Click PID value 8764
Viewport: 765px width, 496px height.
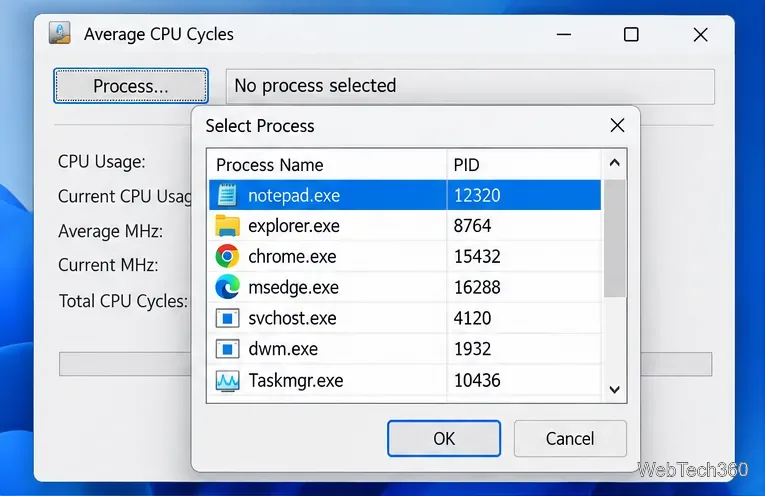[x=472, y=226]
